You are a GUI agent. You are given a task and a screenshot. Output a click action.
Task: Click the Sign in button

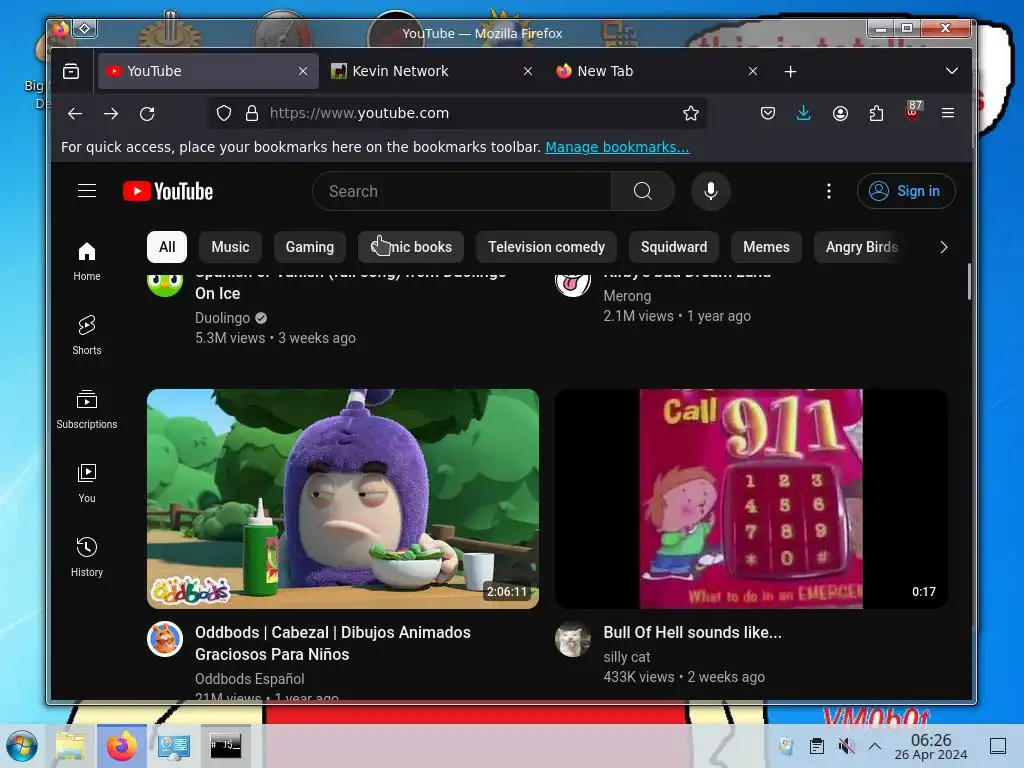click(x=906, y=191)
